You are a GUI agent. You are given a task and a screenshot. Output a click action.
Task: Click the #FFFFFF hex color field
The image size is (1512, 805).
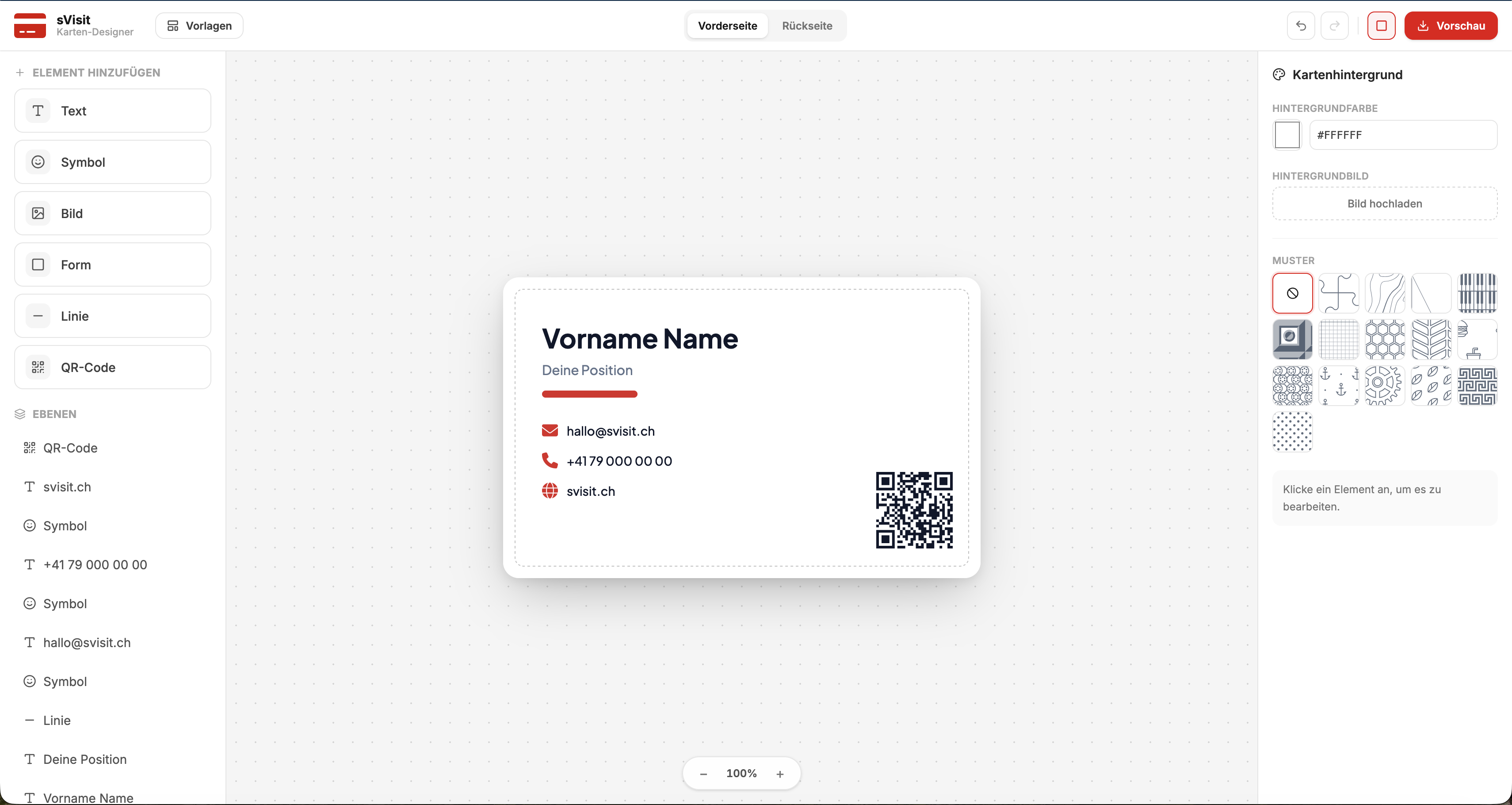(x=1403, y=135)
